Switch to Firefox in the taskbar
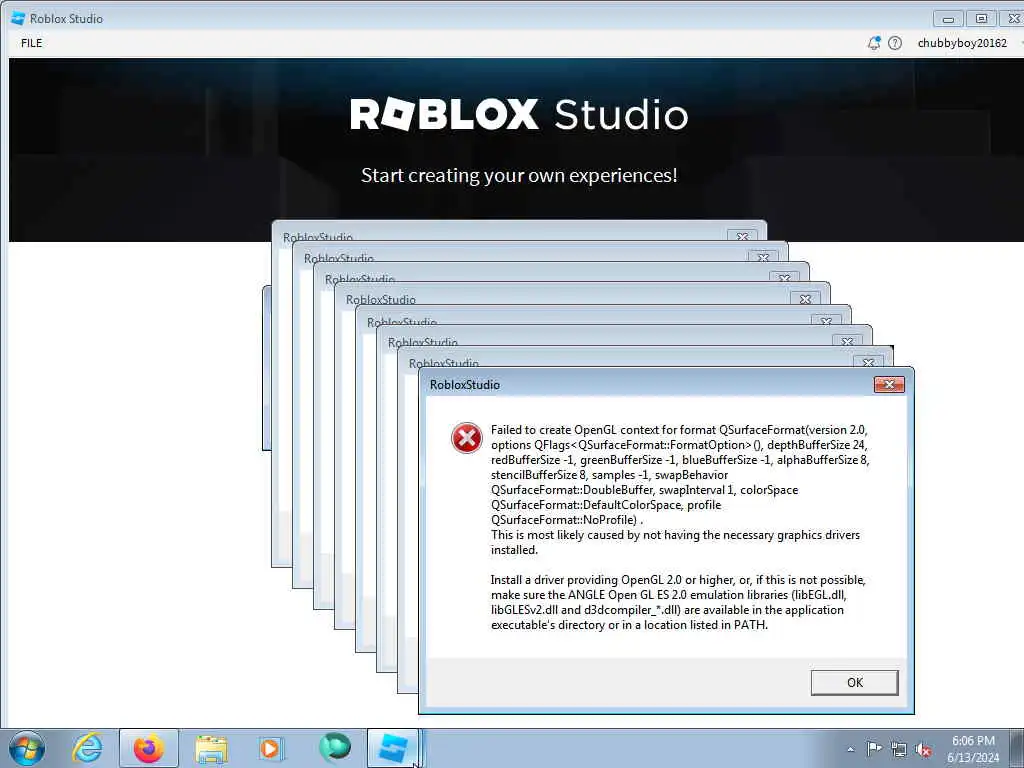This screenshot has height=768, width=1024. coord(148,748)
